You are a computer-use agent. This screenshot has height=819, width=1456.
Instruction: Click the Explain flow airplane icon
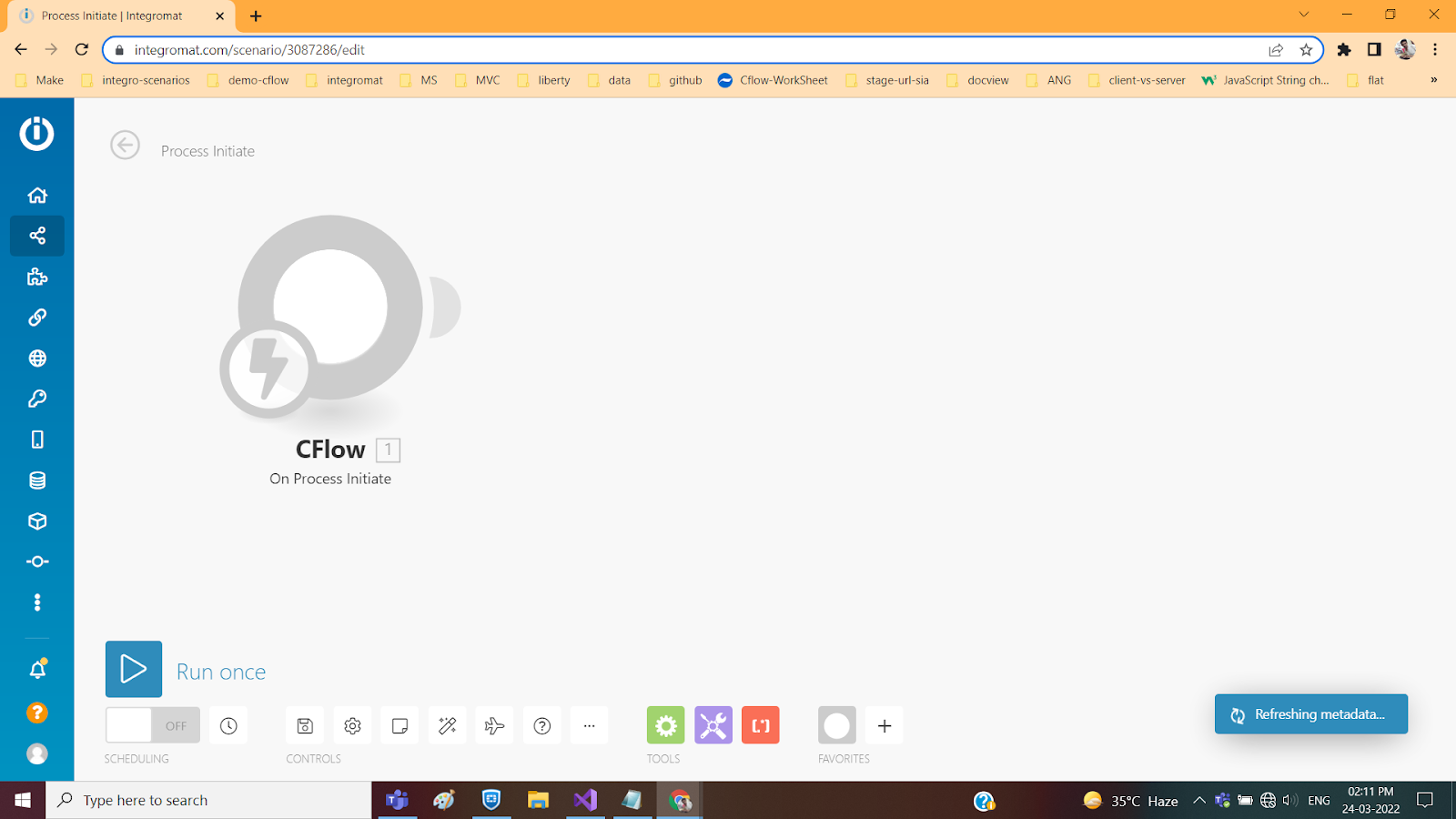click(494, 725)
